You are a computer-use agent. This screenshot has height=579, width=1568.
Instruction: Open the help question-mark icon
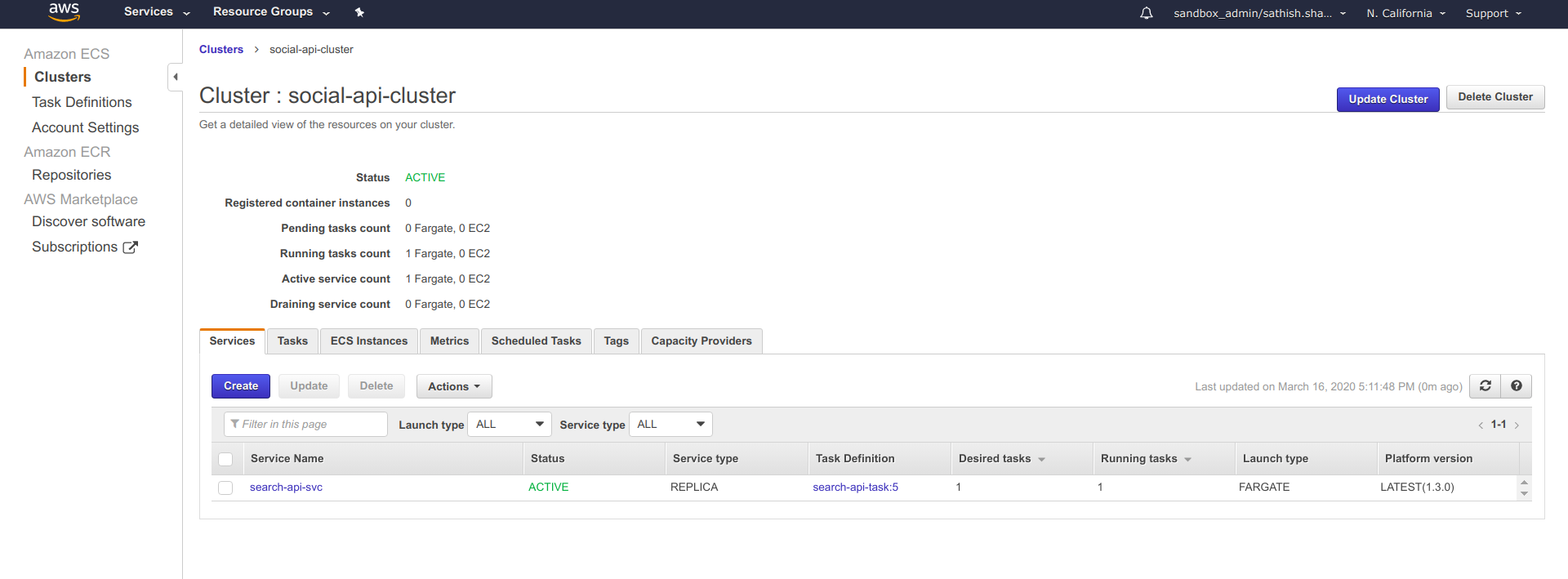(x=1517, y=386)
